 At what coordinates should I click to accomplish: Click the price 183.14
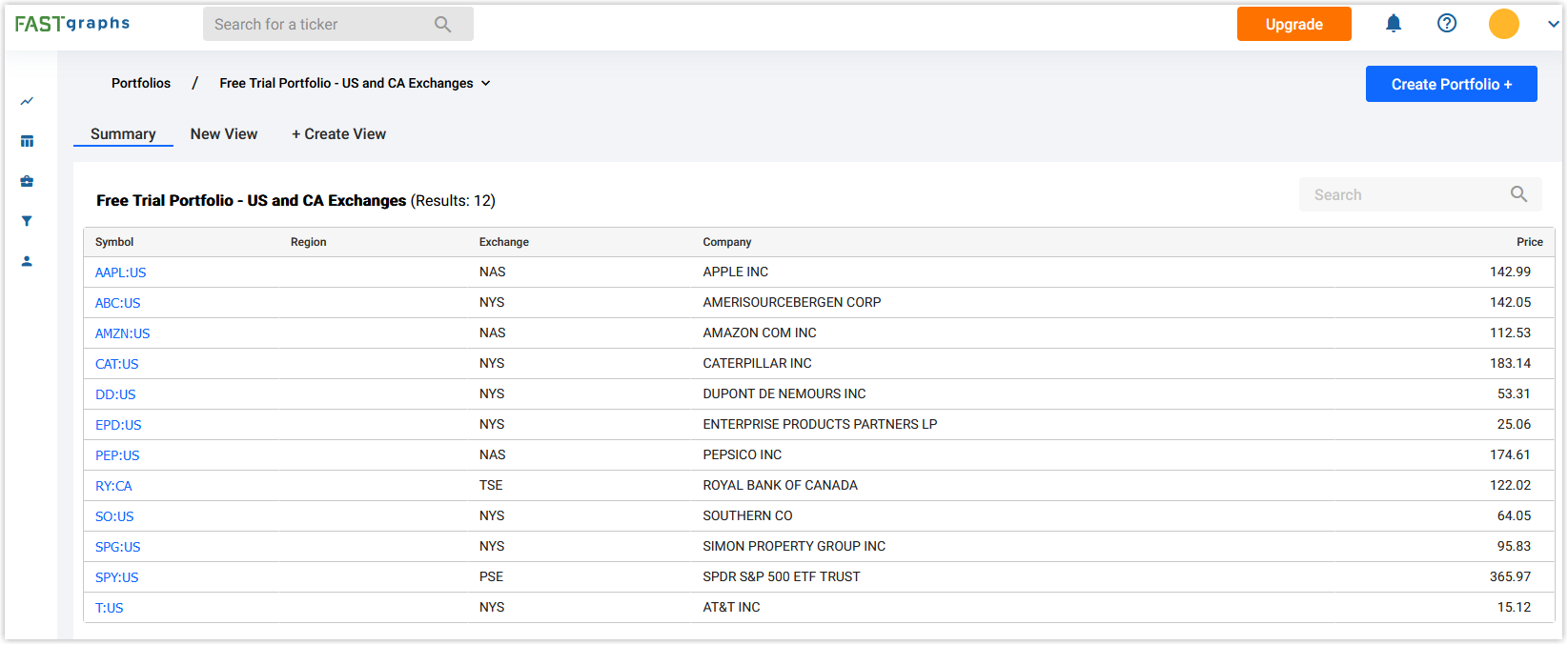click(x=1511, y=363)
